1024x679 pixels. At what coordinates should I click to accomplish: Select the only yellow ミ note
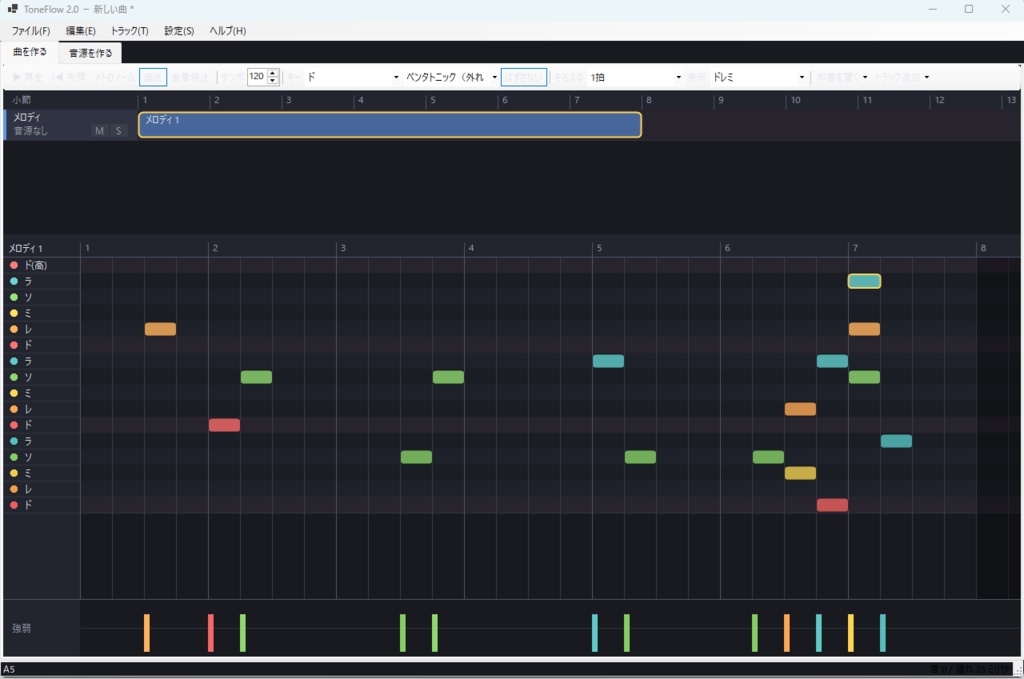tap(800, 473)
